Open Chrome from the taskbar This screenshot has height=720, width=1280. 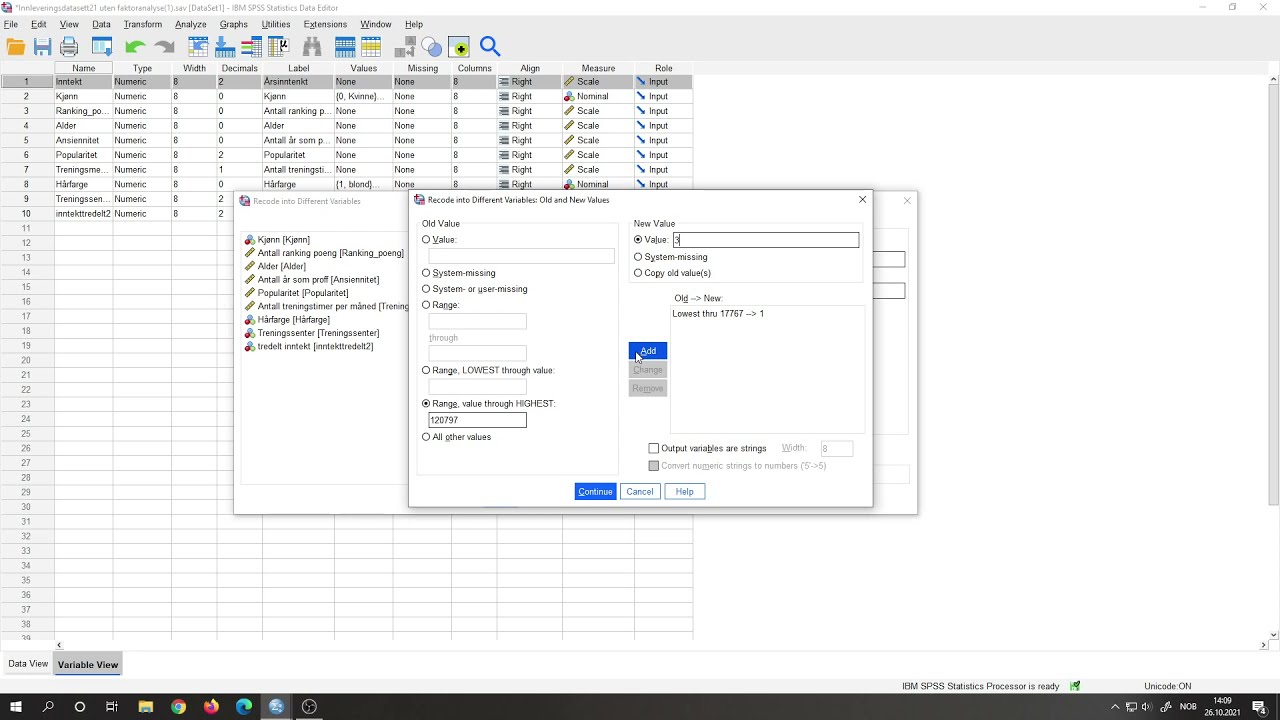pyautogui.click(x=178, y=707)
